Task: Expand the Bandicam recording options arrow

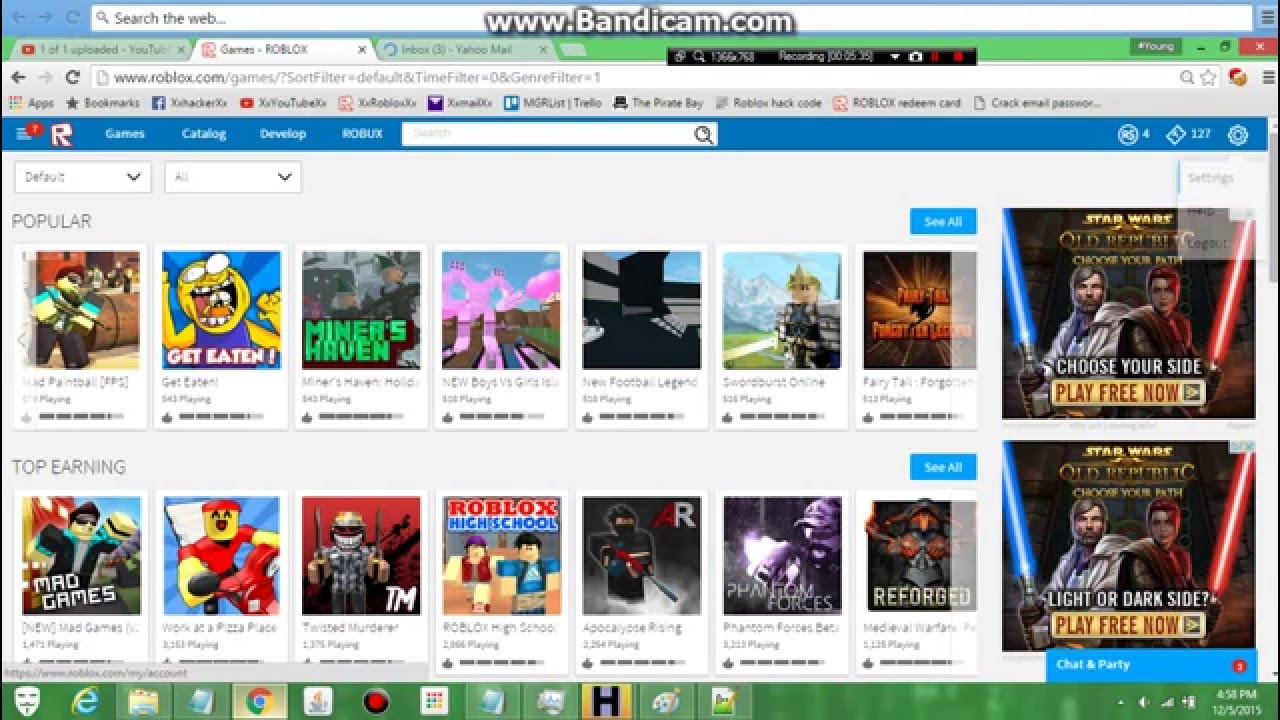Action: [x=895, y=57]
